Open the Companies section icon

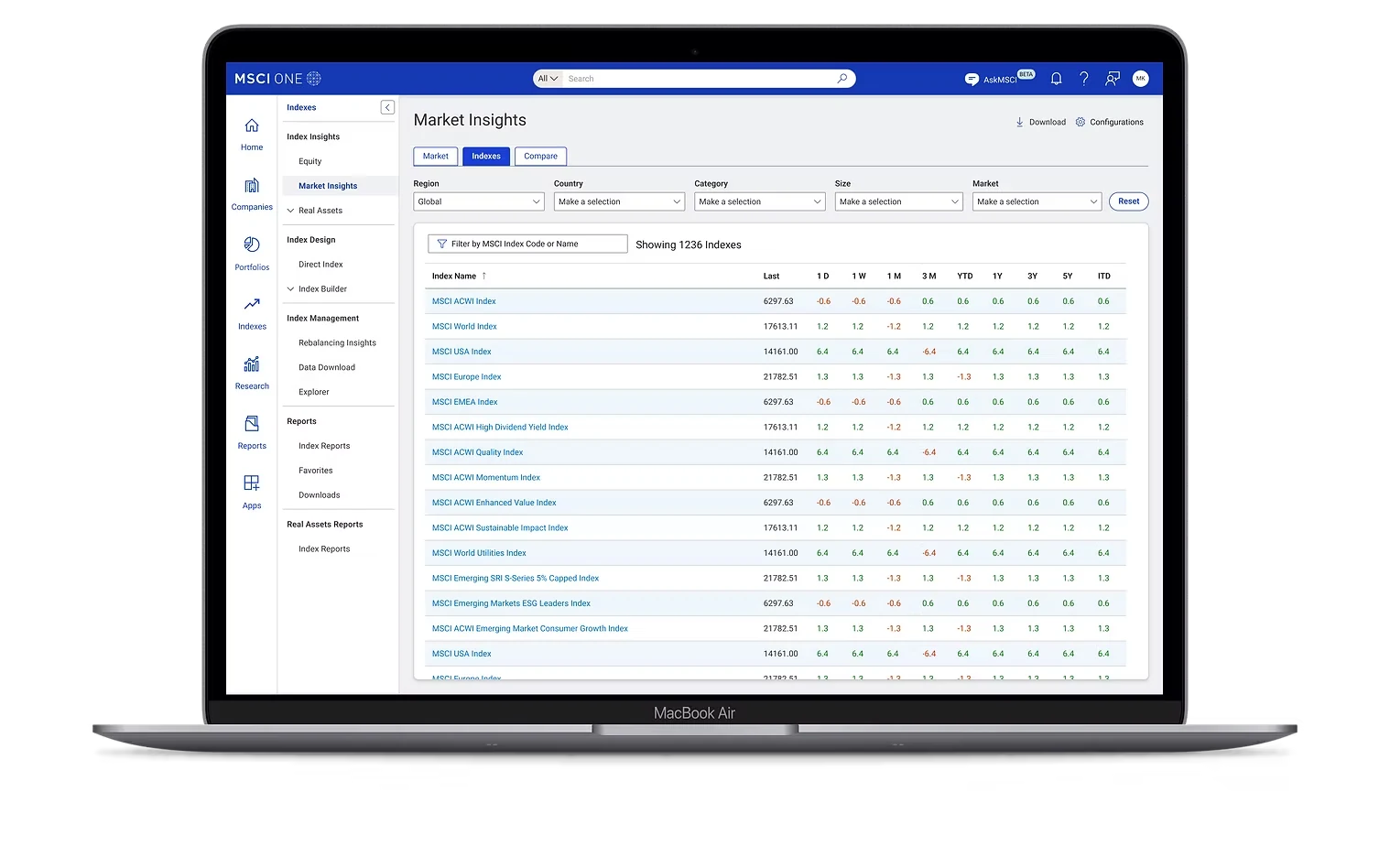pyautogui.click(x=252, y=186)
